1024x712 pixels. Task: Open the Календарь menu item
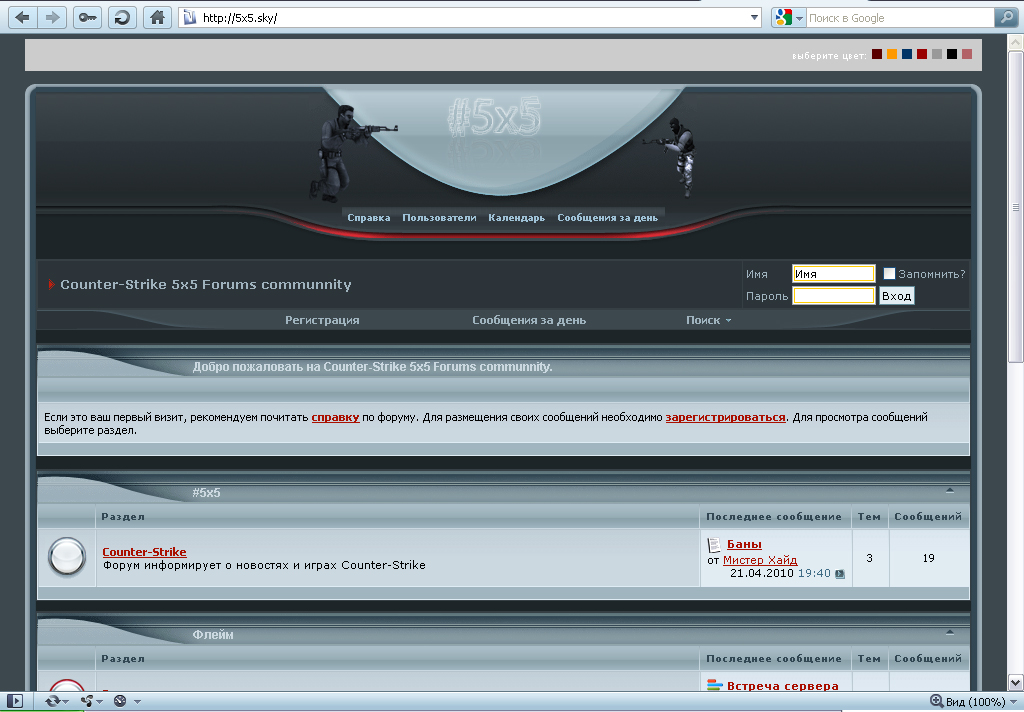[516, 218]
